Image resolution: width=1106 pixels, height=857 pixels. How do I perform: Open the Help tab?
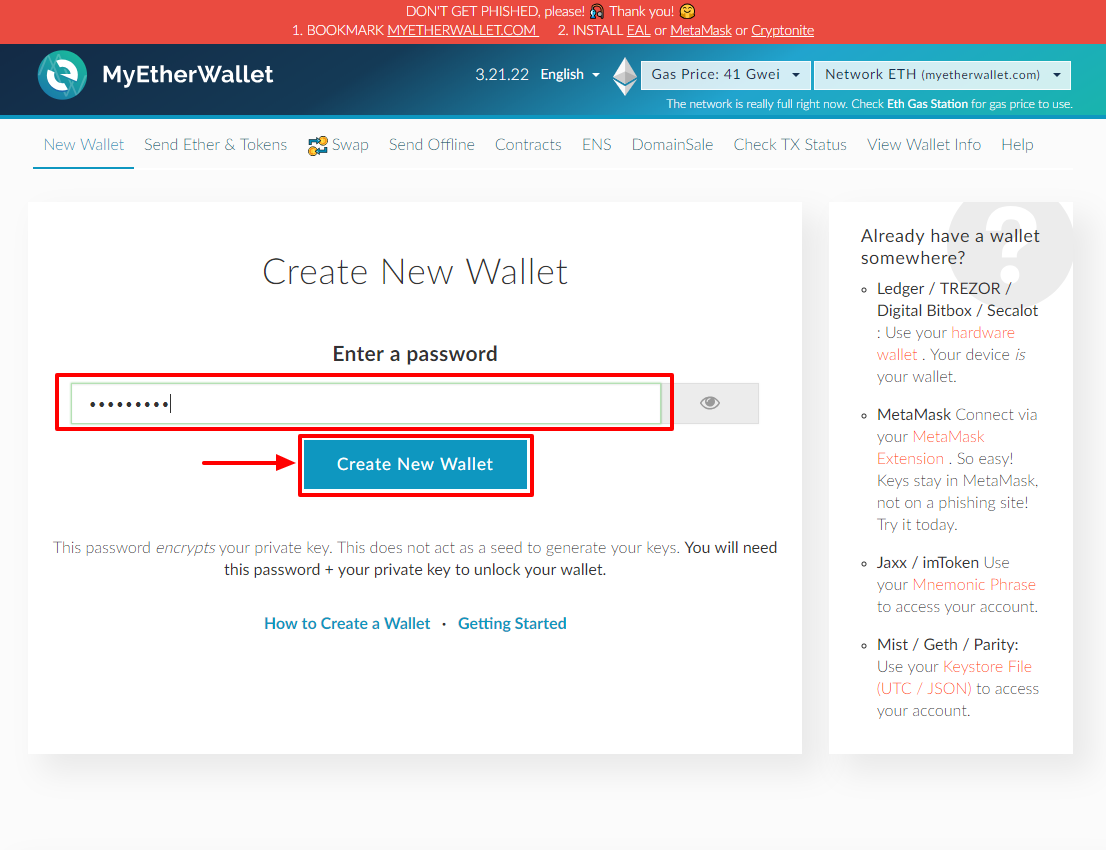point(1017,145)
